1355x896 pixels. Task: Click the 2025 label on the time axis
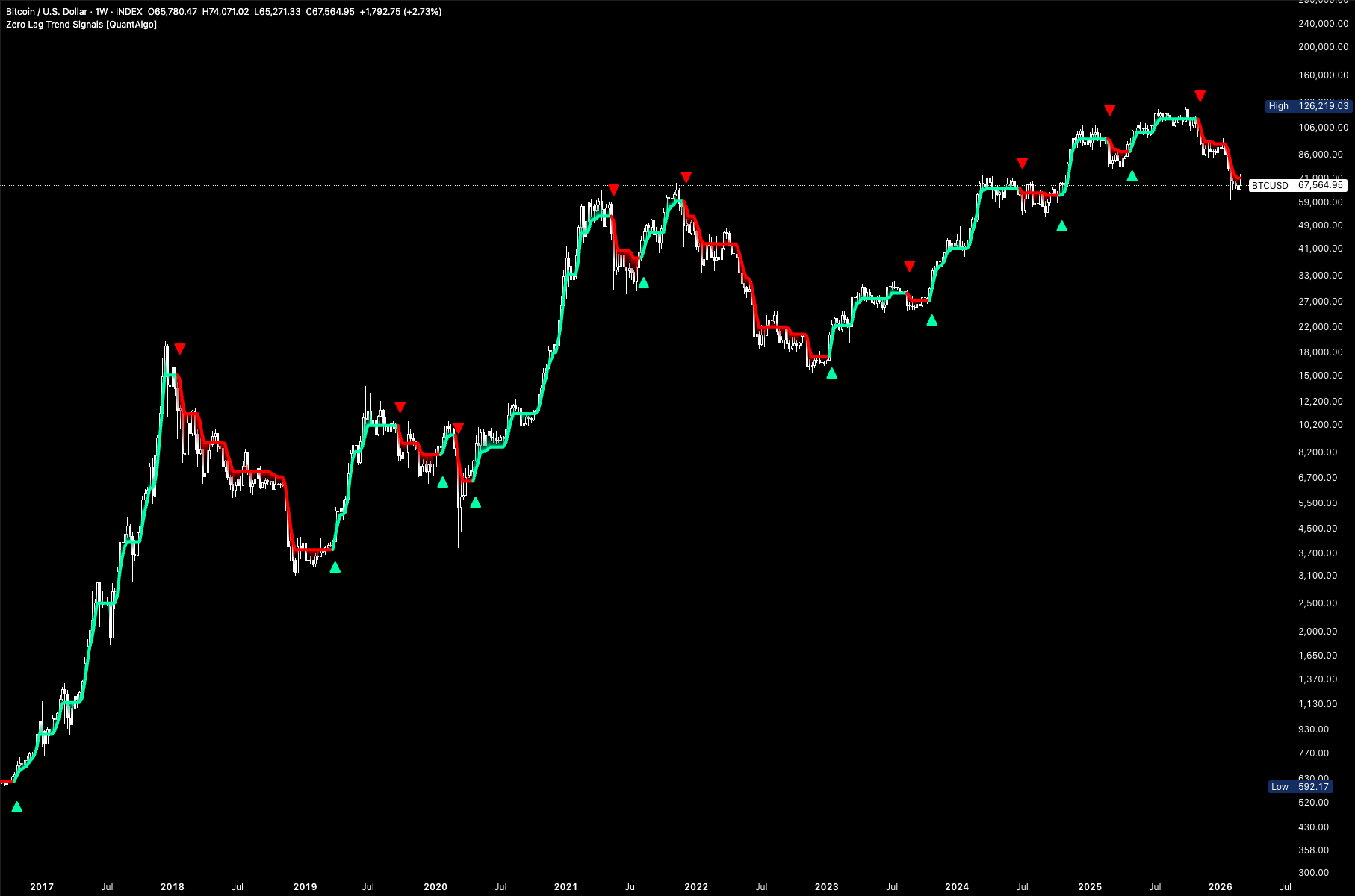click(x=1090, y=887)
